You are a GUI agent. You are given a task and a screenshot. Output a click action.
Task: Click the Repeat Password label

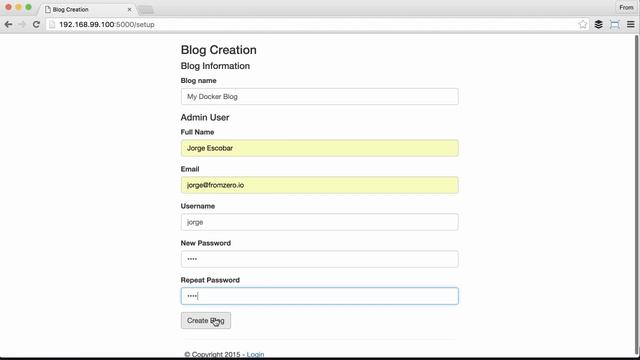[x=210, y=280]
